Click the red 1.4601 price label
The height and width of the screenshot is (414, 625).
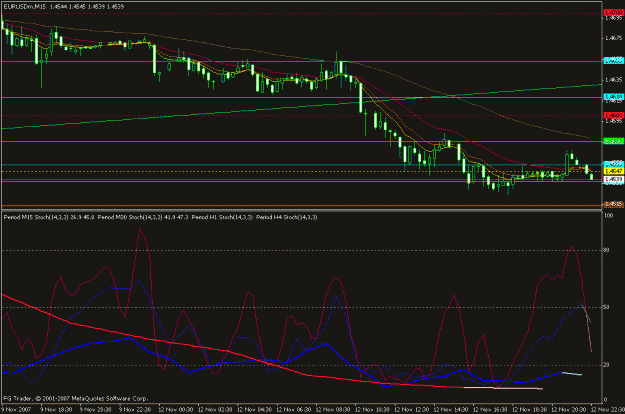(614, 115)
